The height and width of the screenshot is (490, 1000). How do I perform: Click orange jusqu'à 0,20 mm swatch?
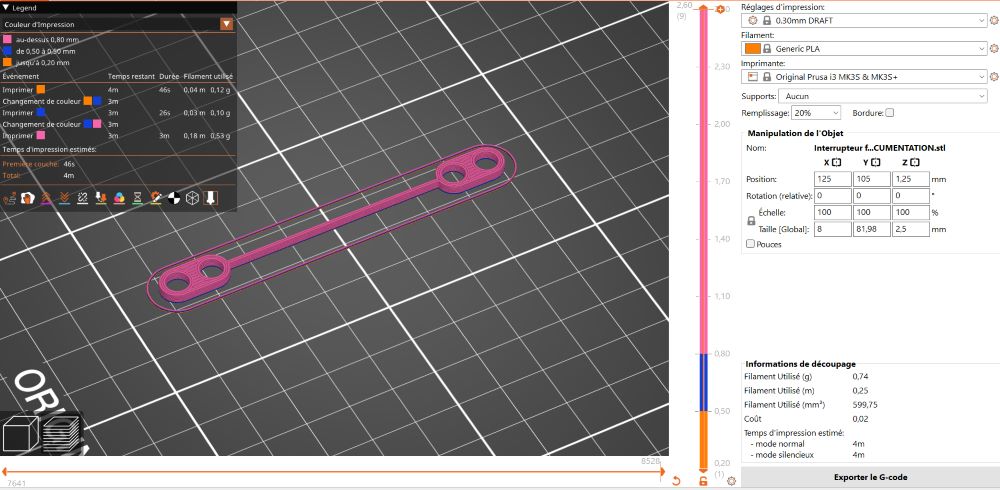click(8, 63)
